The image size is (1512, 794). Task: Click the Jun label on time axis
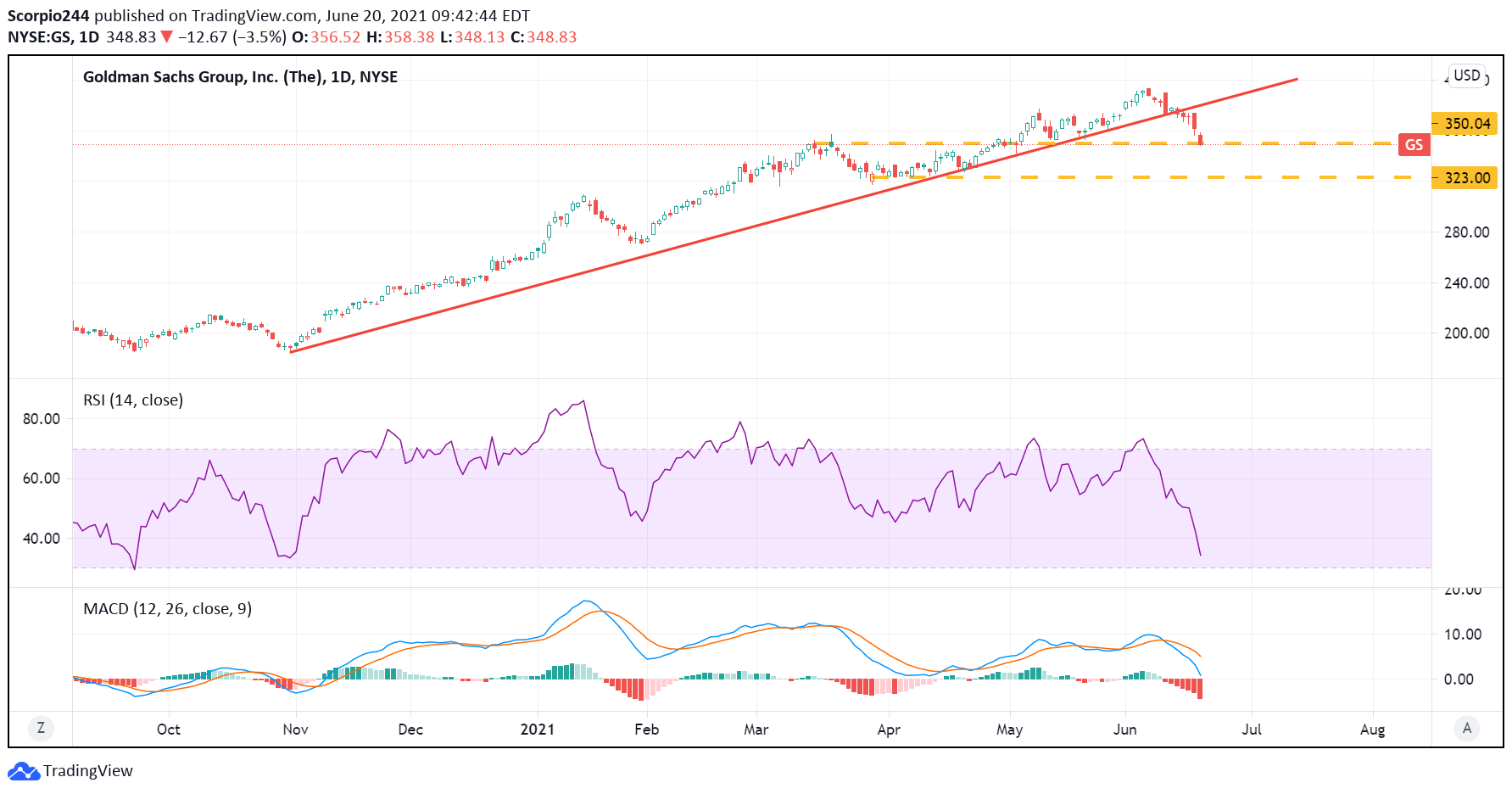[x=1125, y=730]
